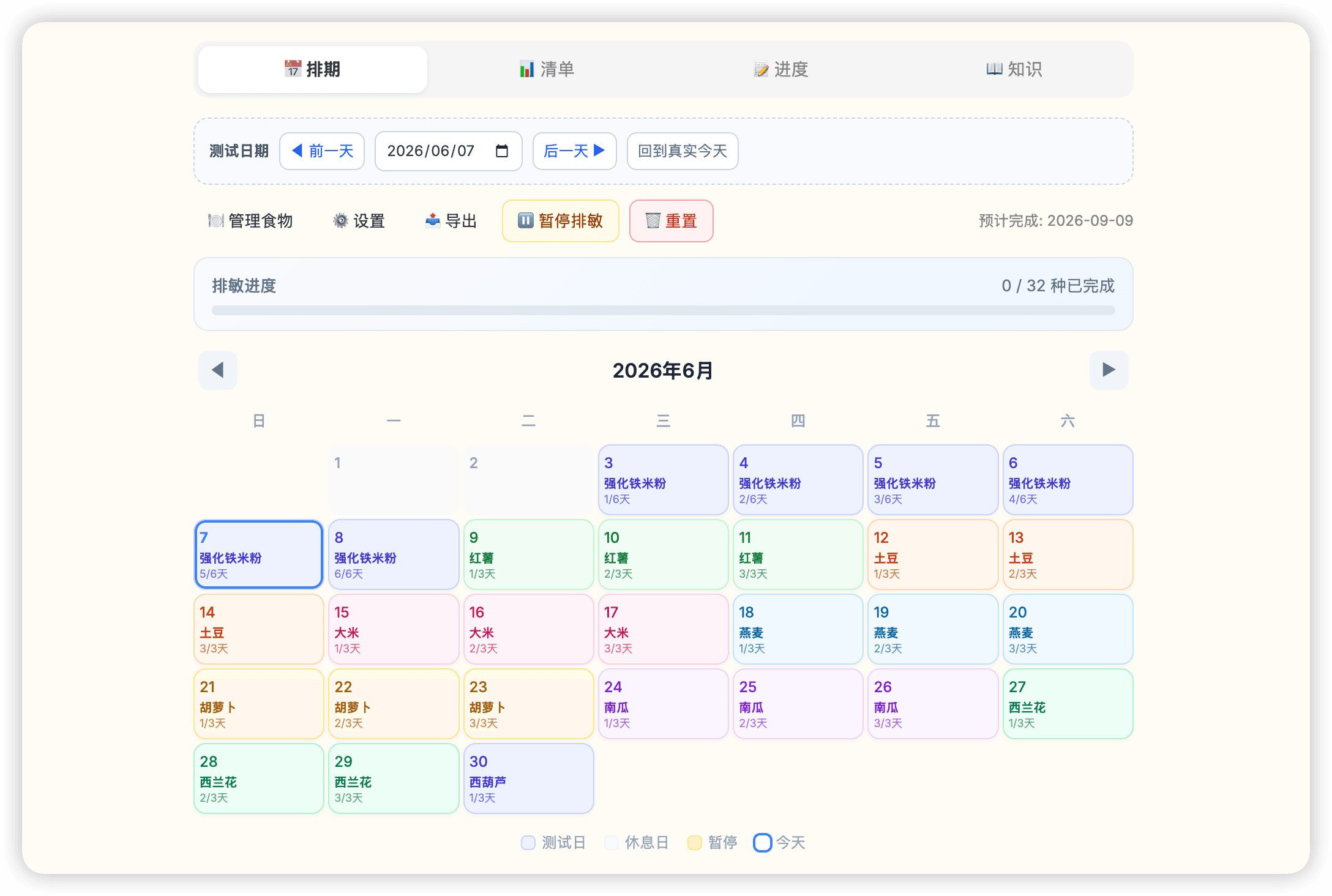Select June 29 西兰花 3/3天

coord(394,778)
